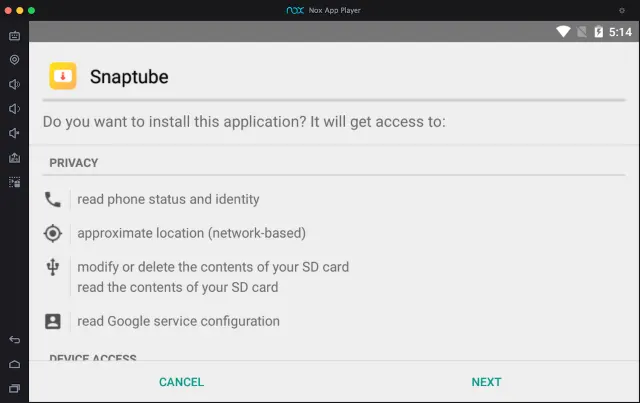
Task: Click the no-SIM status icon
Action: point(582,31)
